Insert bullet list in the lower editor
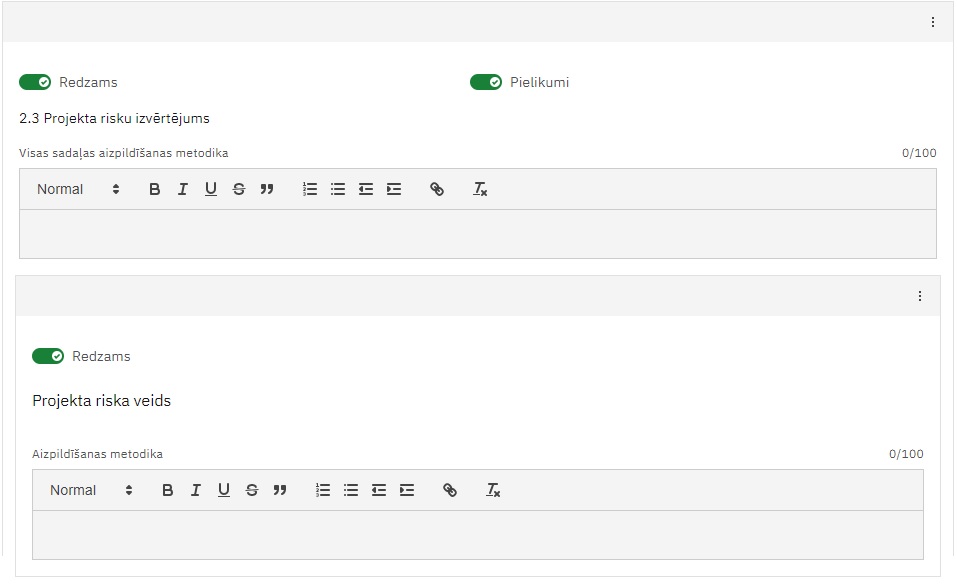 [x=351, y=490]
